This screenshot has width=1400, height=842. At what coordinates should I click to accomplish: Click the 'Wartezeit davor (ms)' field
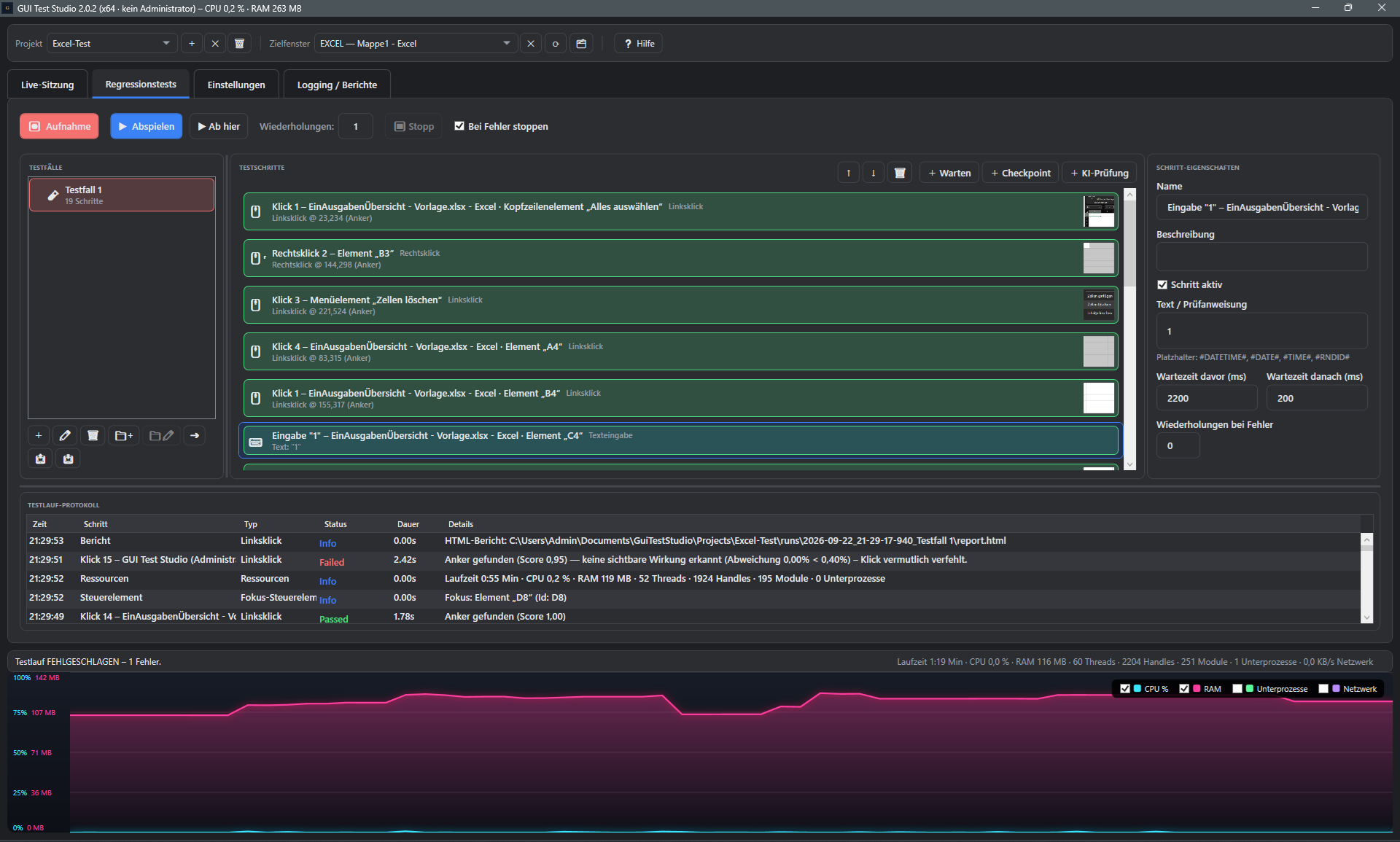tap(1207, 398)
